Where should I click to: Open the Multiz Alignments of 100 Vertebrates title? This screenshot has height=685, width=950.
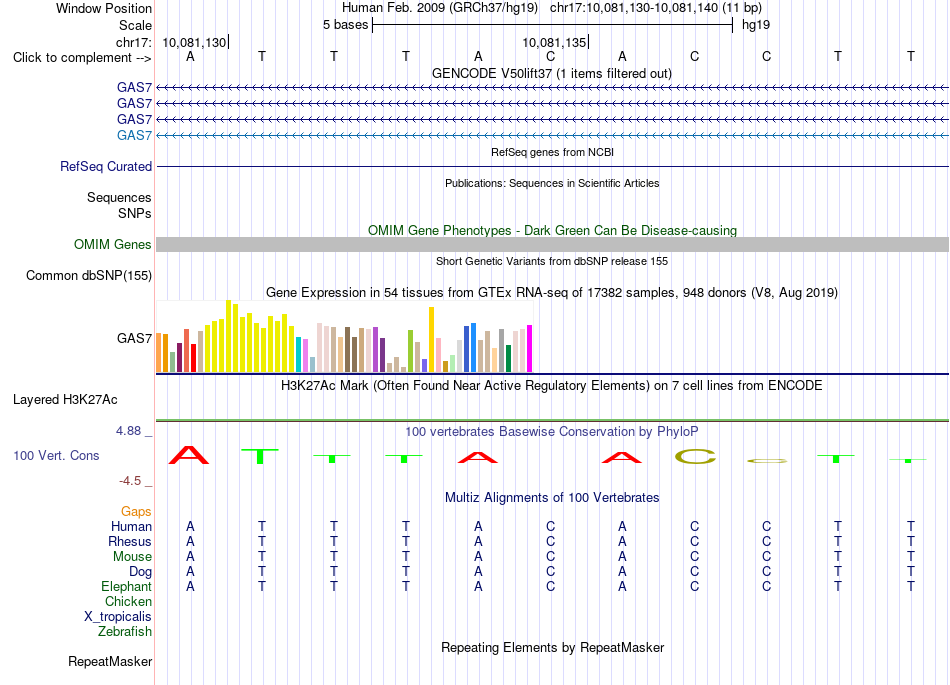point(552,498)
